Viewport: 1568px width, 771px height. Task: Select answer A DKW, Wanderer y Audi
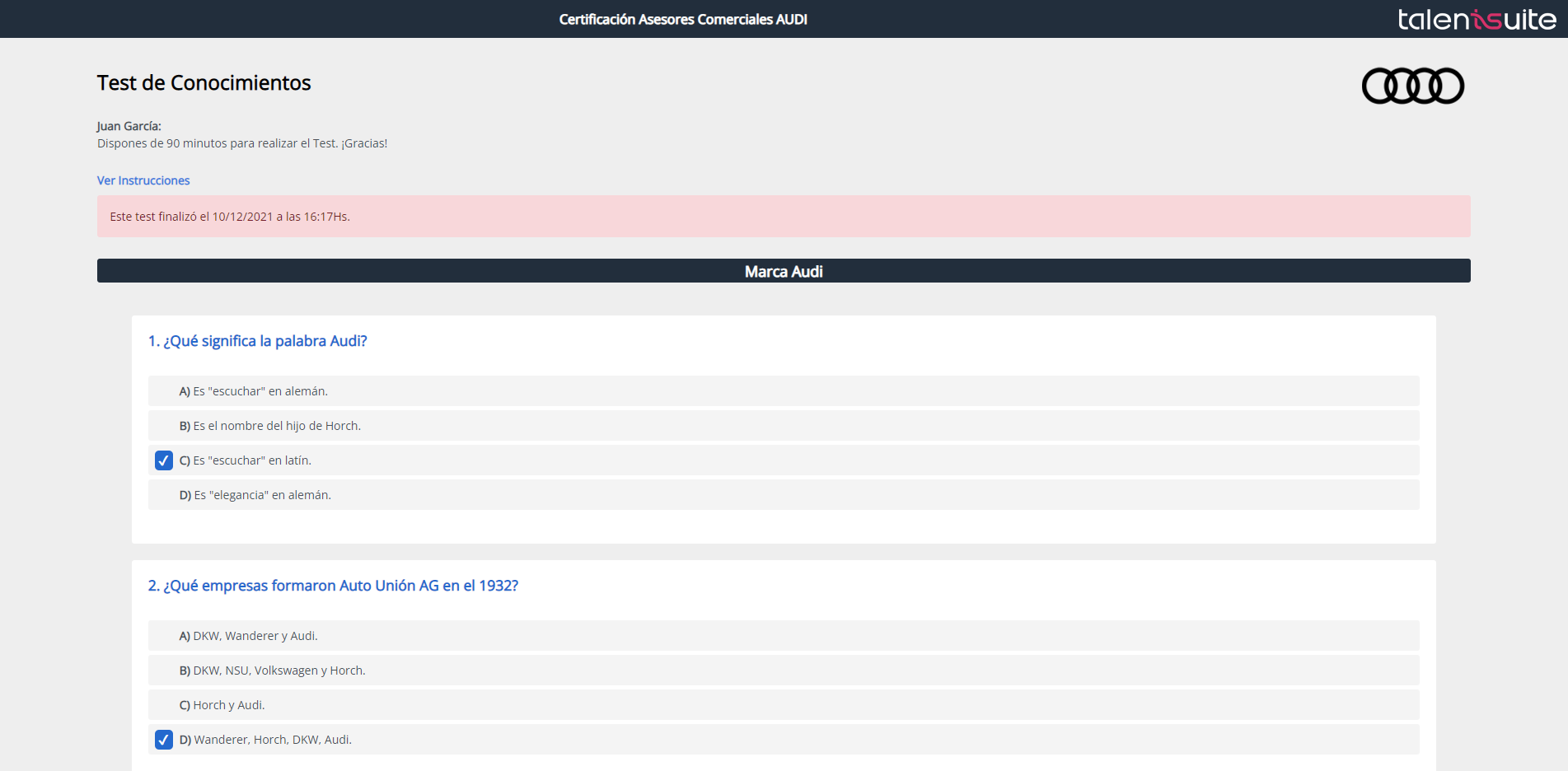pyautogui.click(x=784, y=636)
